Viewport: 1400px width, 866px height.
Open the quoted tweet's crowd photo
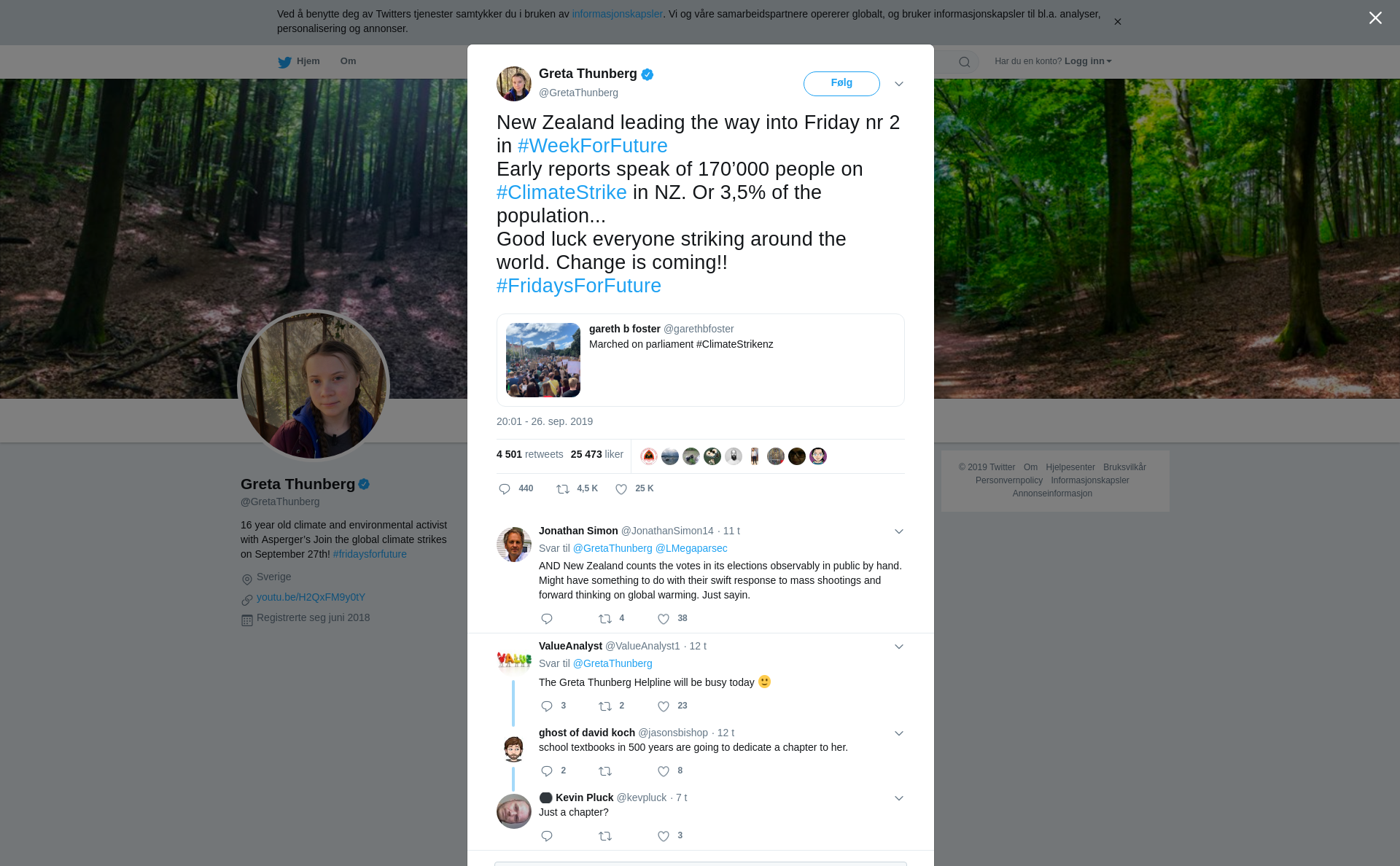543,360
